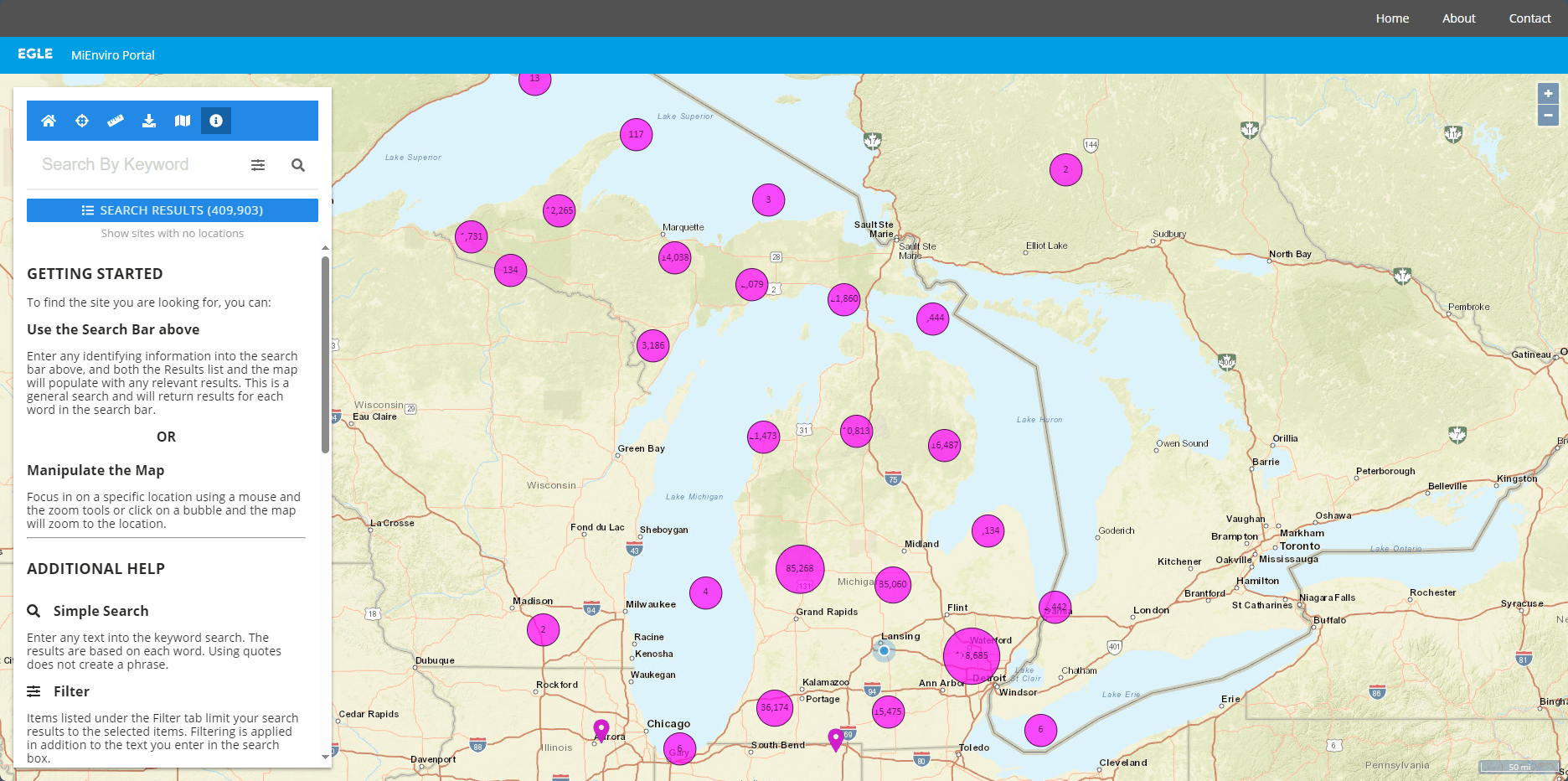Zoom in with the plus button
This screenshot has height=781, width=1568.
1548,94
